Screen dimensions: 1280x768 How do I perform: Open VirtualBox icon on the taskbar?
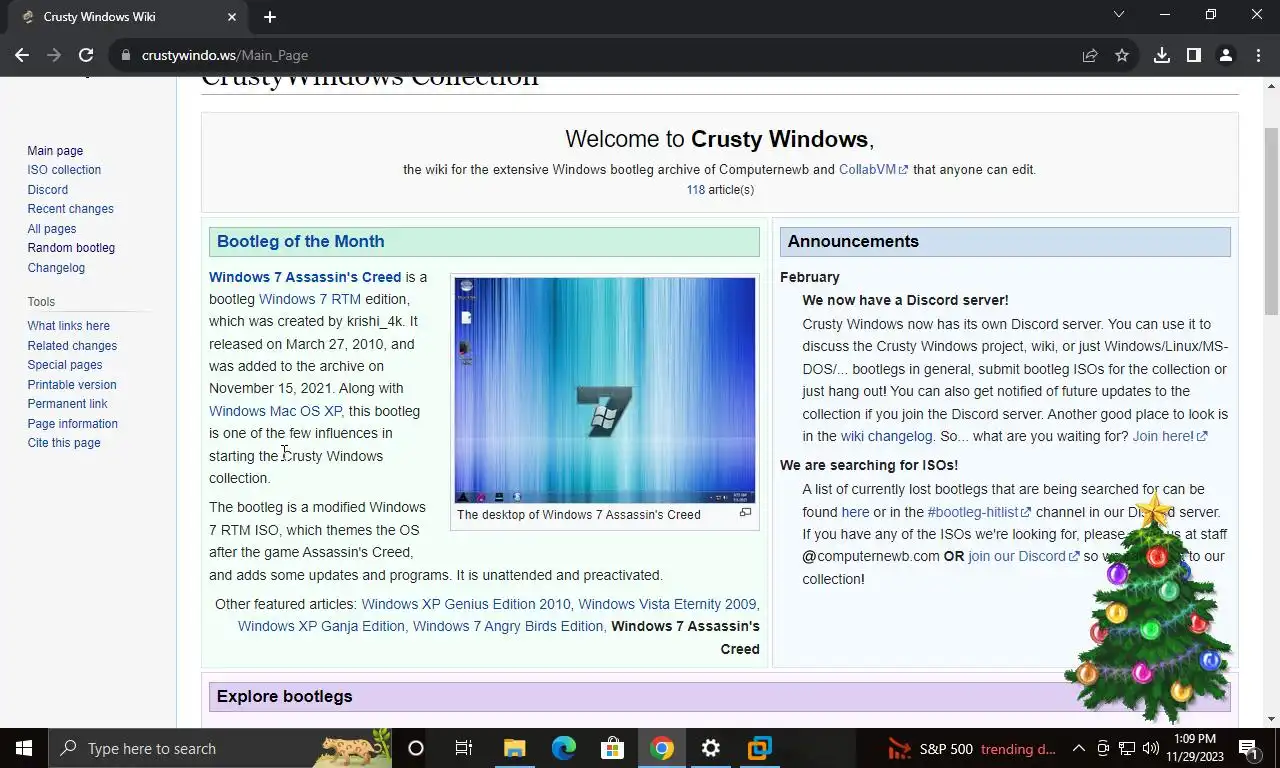[x=760, y=748]
